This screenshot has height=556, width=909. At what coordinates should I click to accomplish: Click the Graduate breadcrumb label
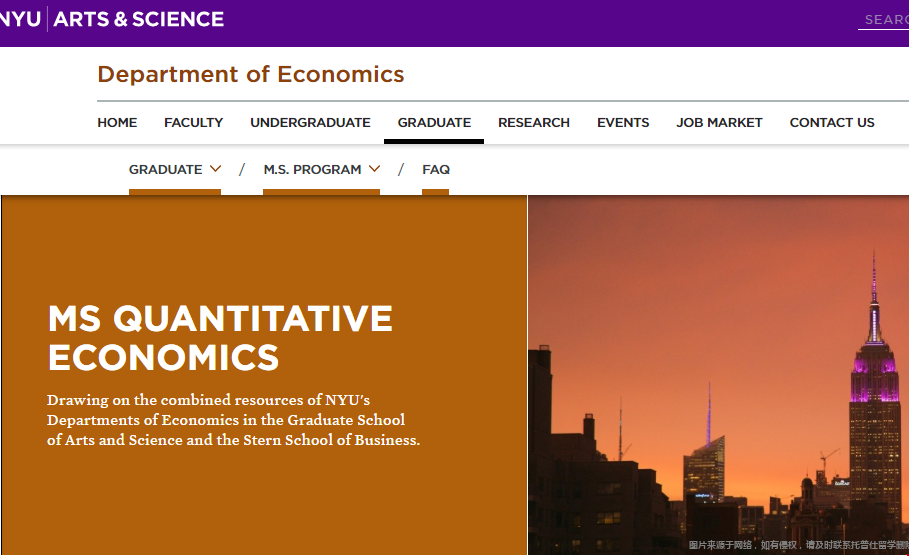165,169
